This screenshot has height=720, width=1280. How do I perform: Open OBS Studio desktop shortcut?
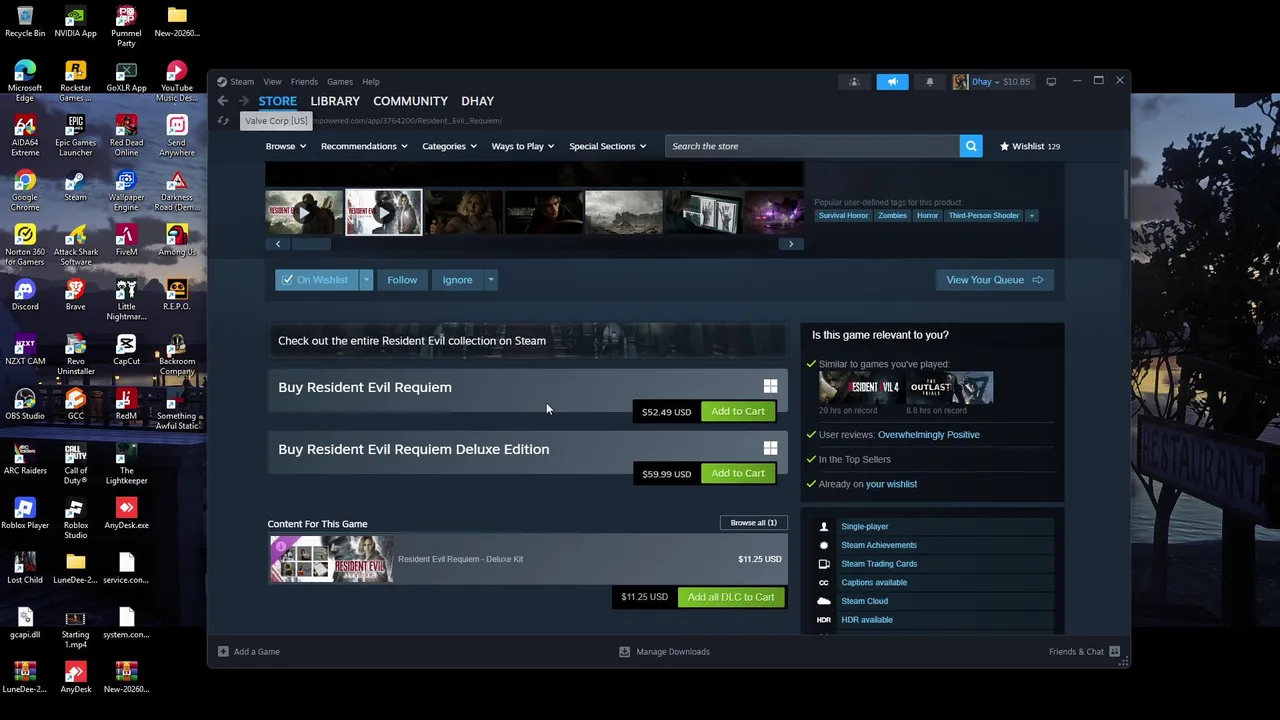click(x=25, y=405)
